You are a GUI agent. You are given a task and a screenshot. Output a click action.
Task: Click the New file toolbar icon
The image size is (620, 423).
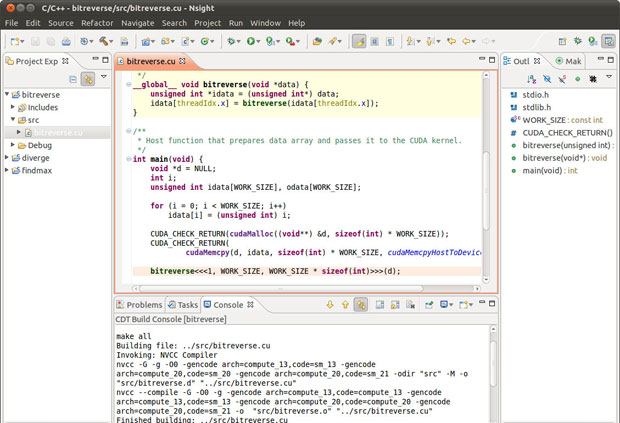click(14, 42)
